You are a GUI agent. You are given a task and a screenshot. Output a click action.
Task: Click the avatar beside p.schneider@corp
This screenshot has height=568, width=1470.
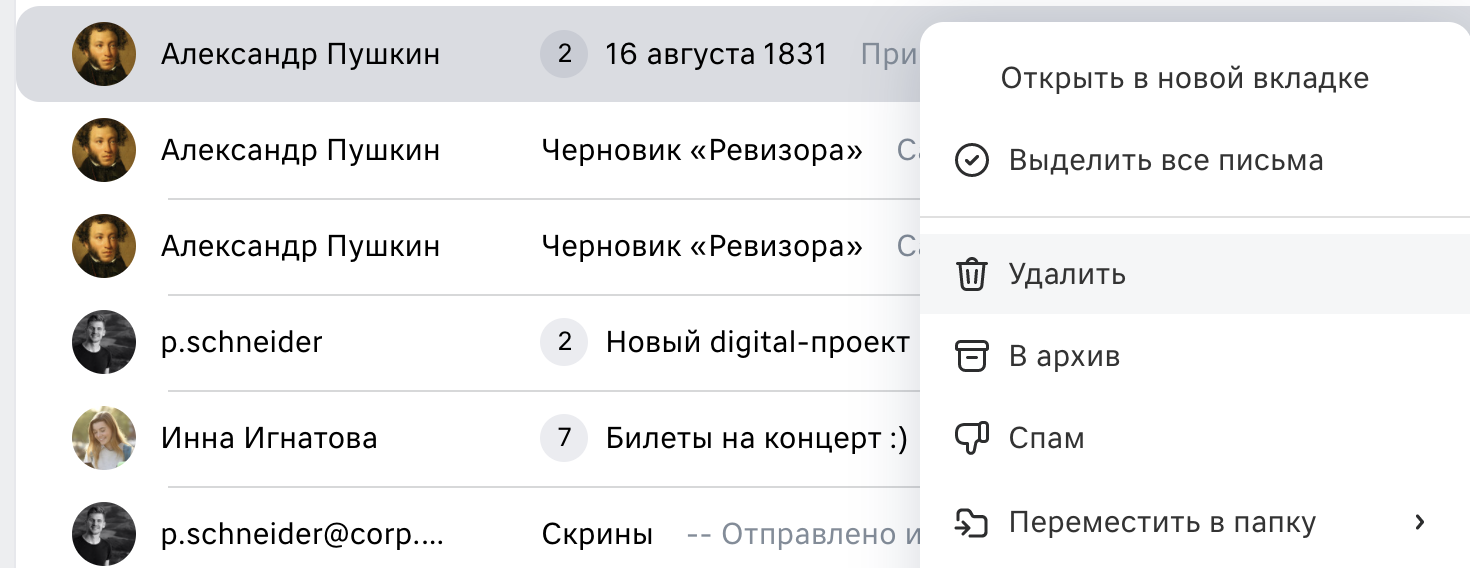pos(104,534)
